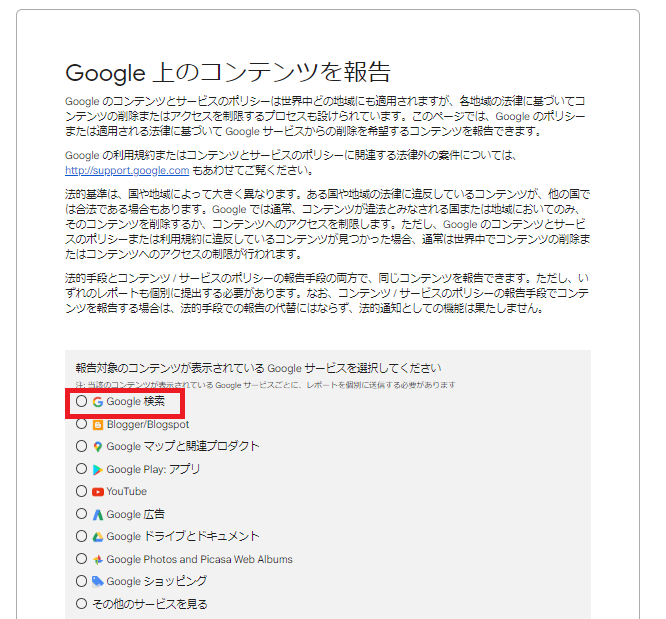Viewport: 666px width, 619px height.
Task: Select the Google 検索 radio button
Action: pyautogui.click(x=81, y=402)
